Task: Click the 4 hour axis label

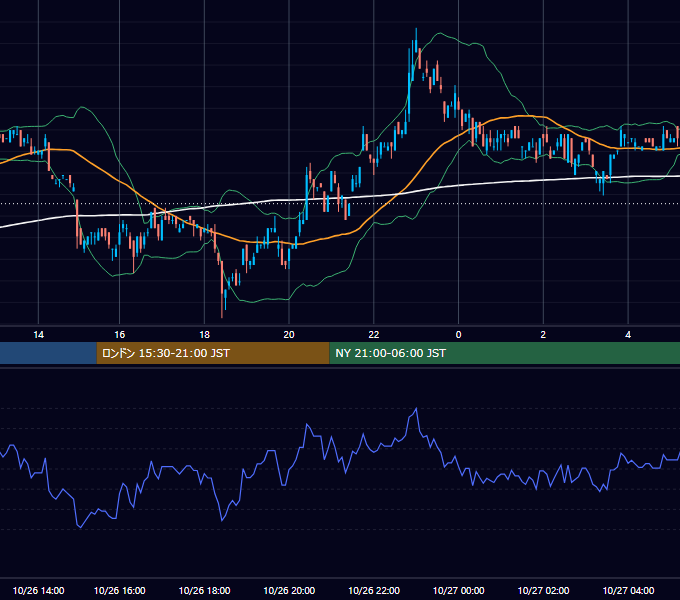Action: (628, 335)
